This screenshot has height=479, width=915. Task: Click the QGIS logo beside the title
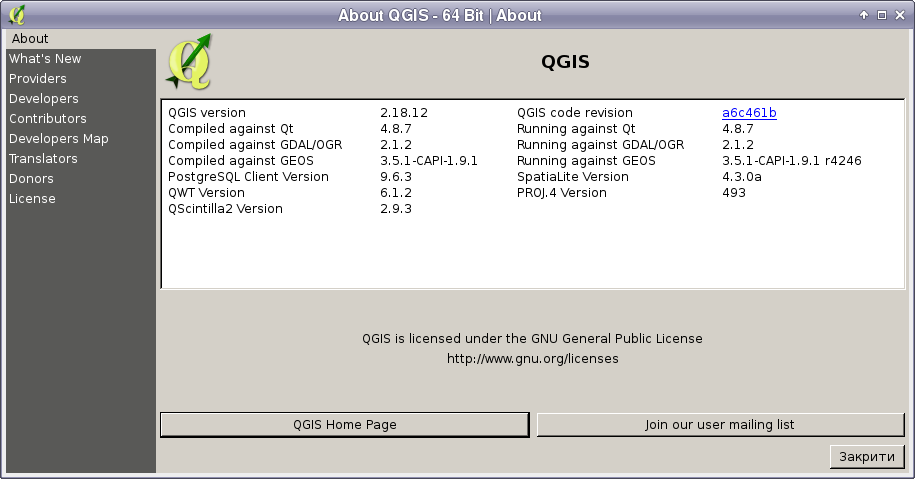pyautogui.click(x=190, y=61)
